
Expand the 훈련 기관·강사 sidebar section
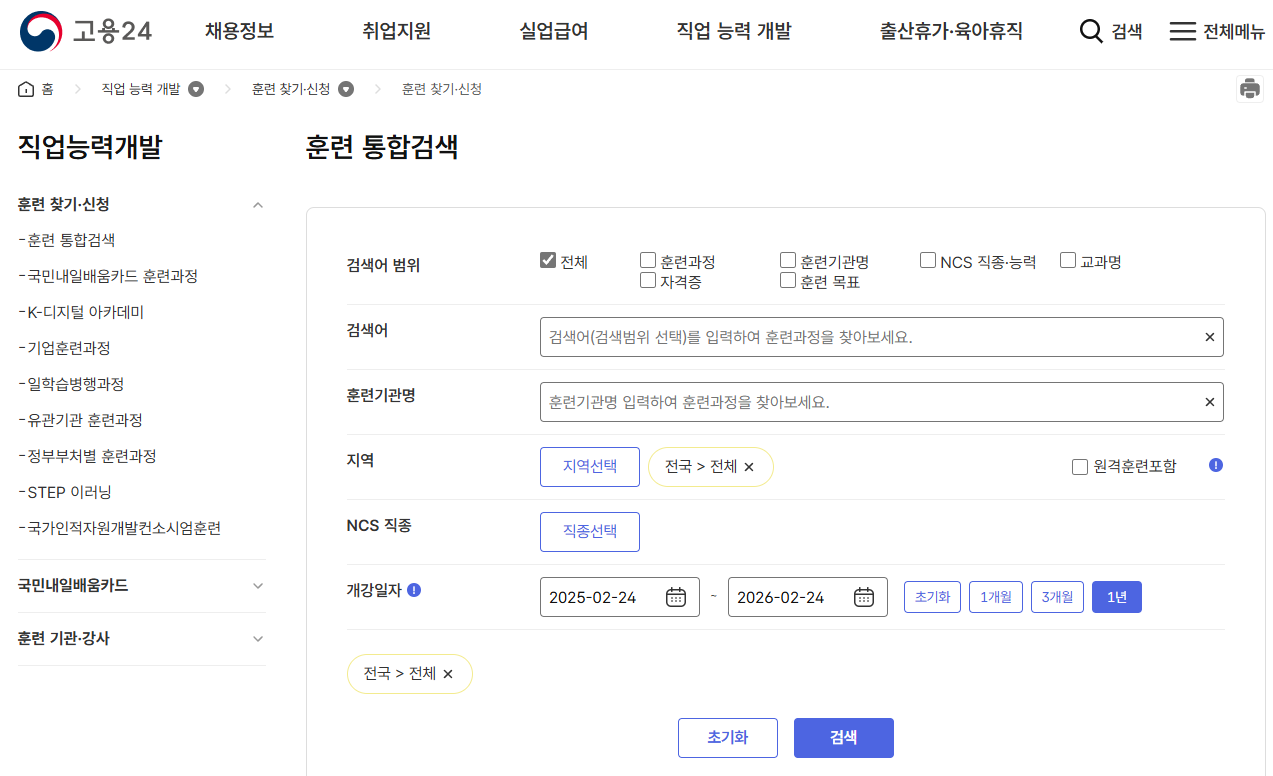point(258,639)
